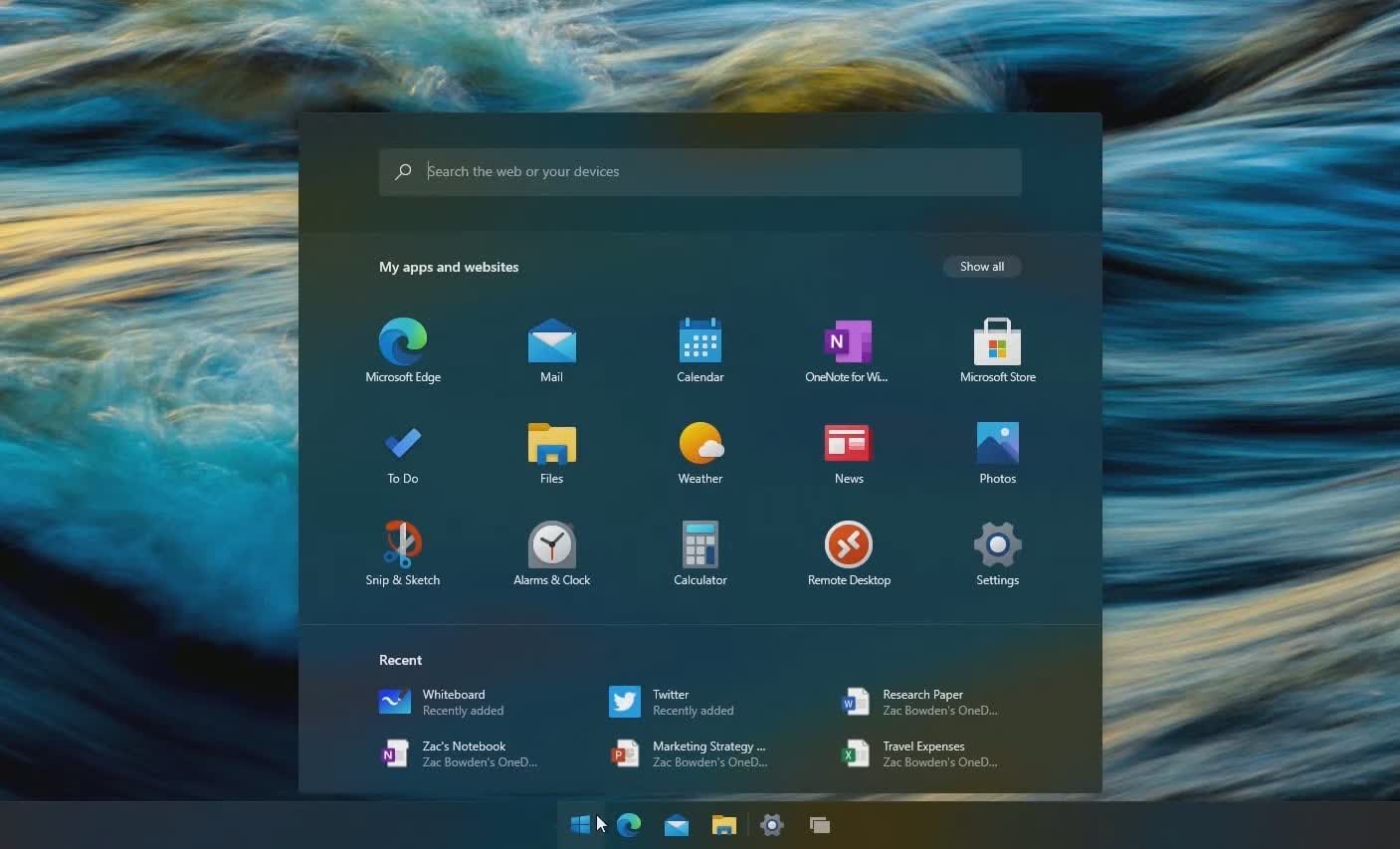This screenshot has height=849, width=1400.
Task: Open Task View on the taskbar
Action: point(820,825)
